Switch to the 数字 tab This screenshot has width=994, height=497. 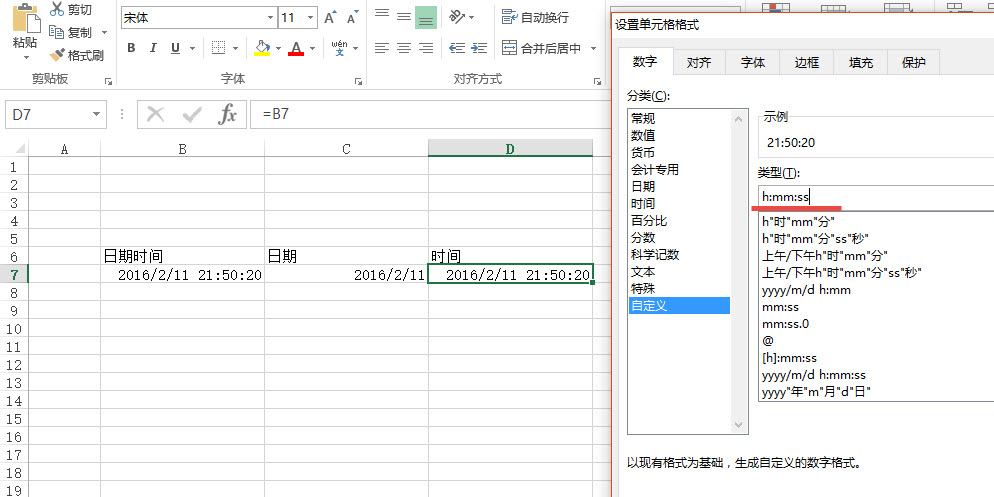[645, 61]
